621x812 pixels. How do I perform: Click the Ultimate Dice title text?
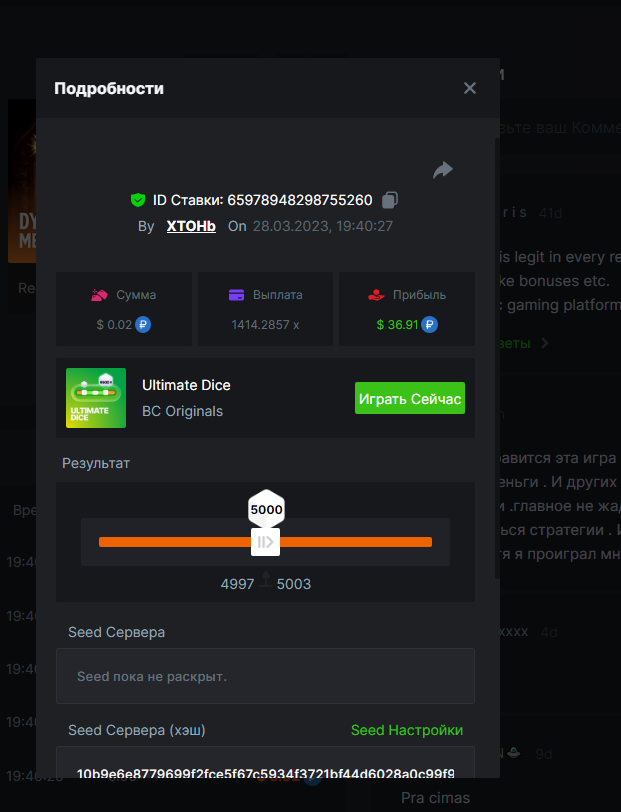[186, 385]
